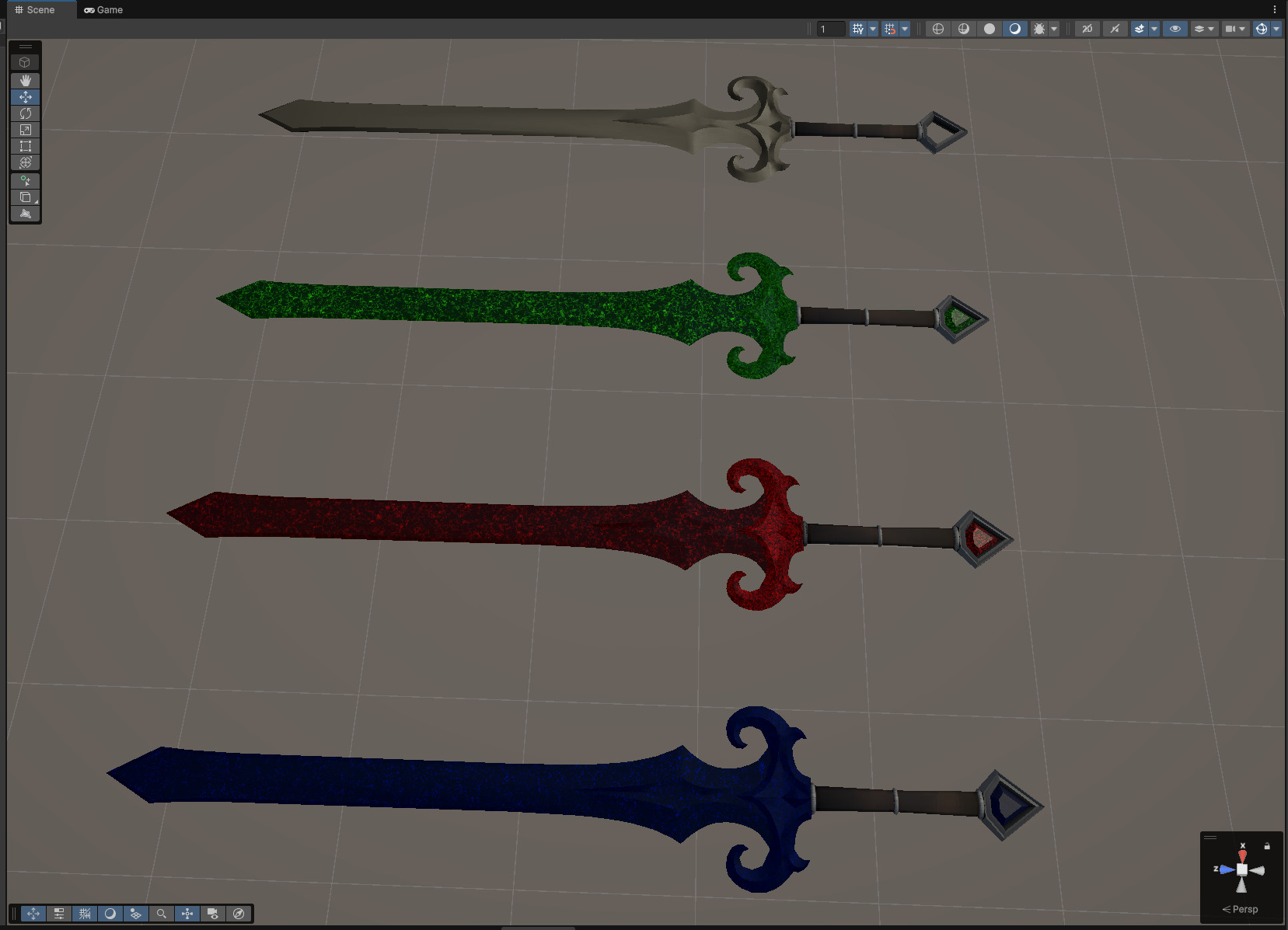Screen dimensions: 1288x930
Task: Open overlay layers stack dropdown
Action: 1204,29
